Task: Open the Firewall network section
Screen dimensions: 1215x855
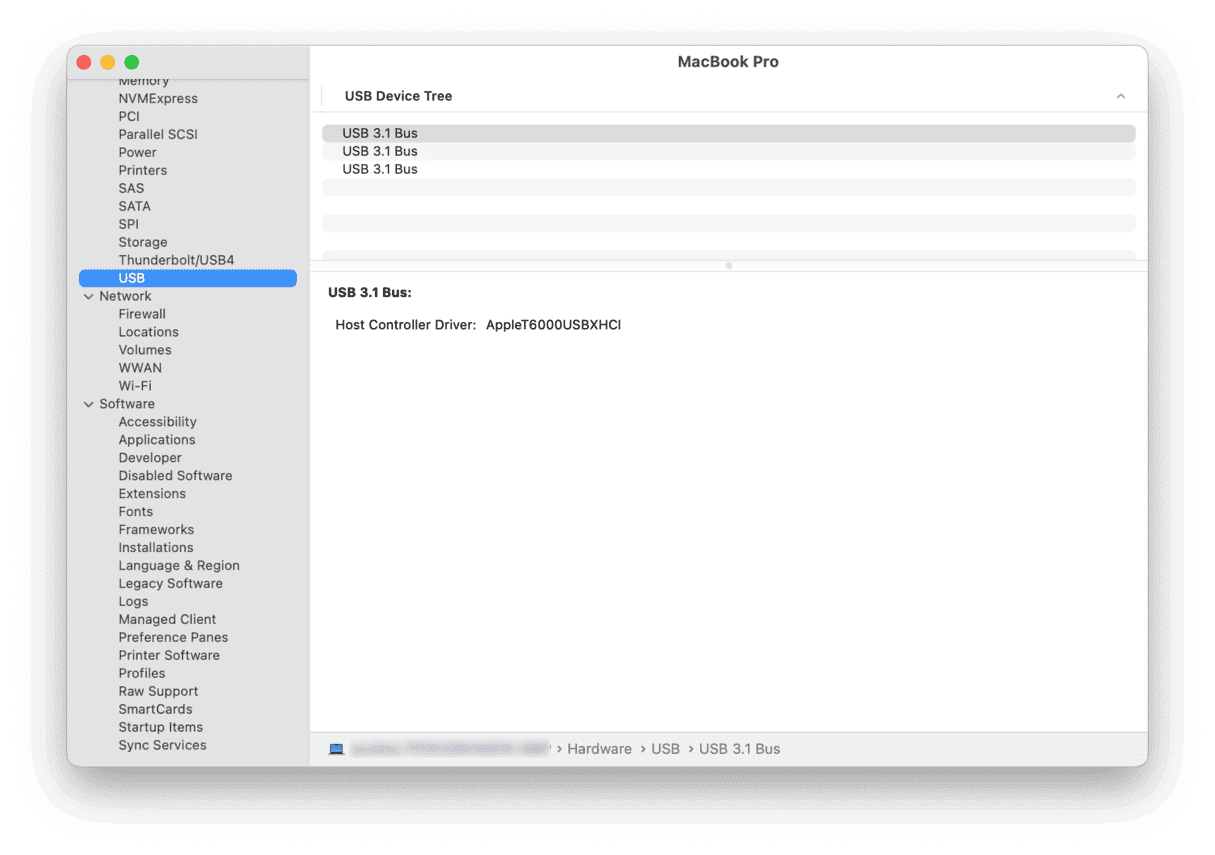Action: [141, 314]
